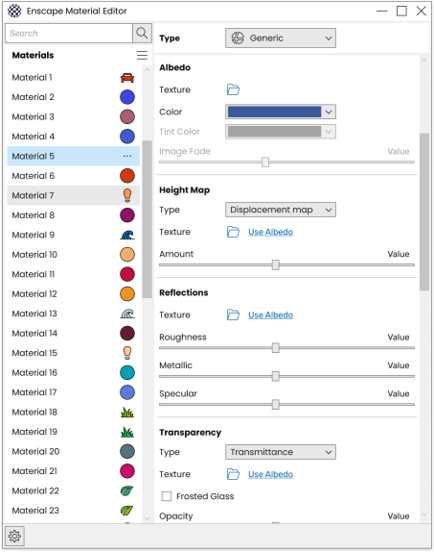Open the Materials list hamburger menu
This screenshot has width=434, height=552.
142,55
